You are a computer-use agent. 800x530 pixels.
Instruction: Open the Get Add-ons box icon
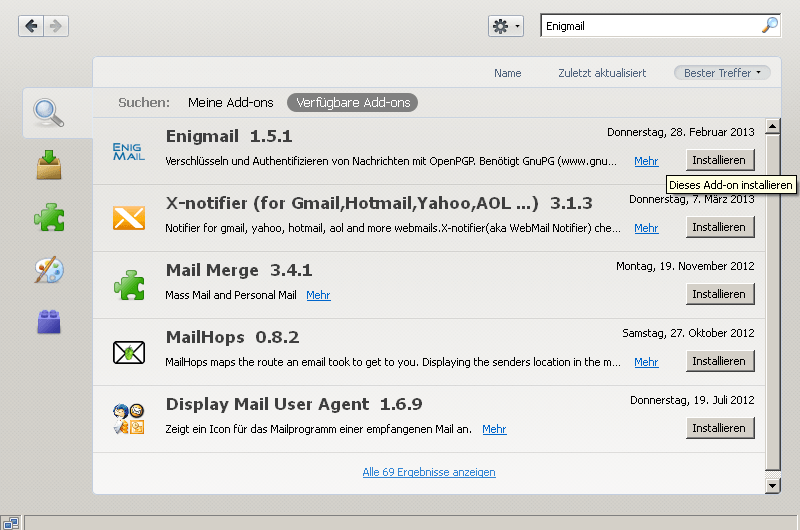point(49,165)
